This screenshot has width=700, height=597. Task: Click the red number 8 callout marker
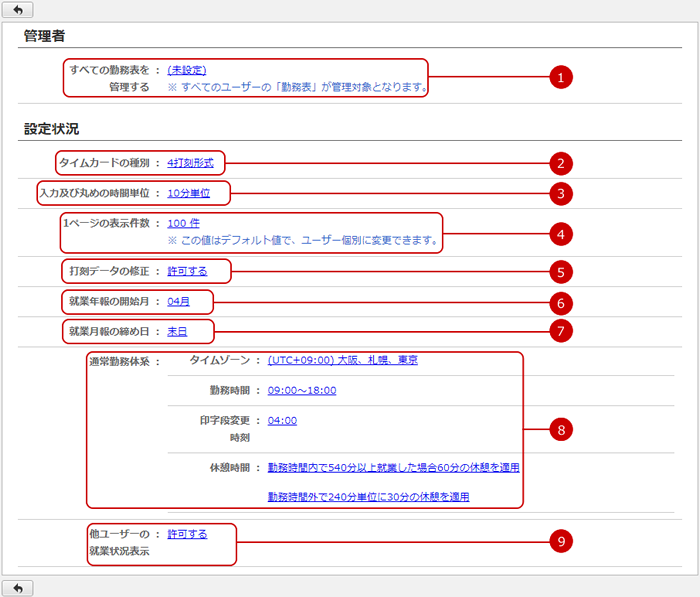[x=562, y=429]
